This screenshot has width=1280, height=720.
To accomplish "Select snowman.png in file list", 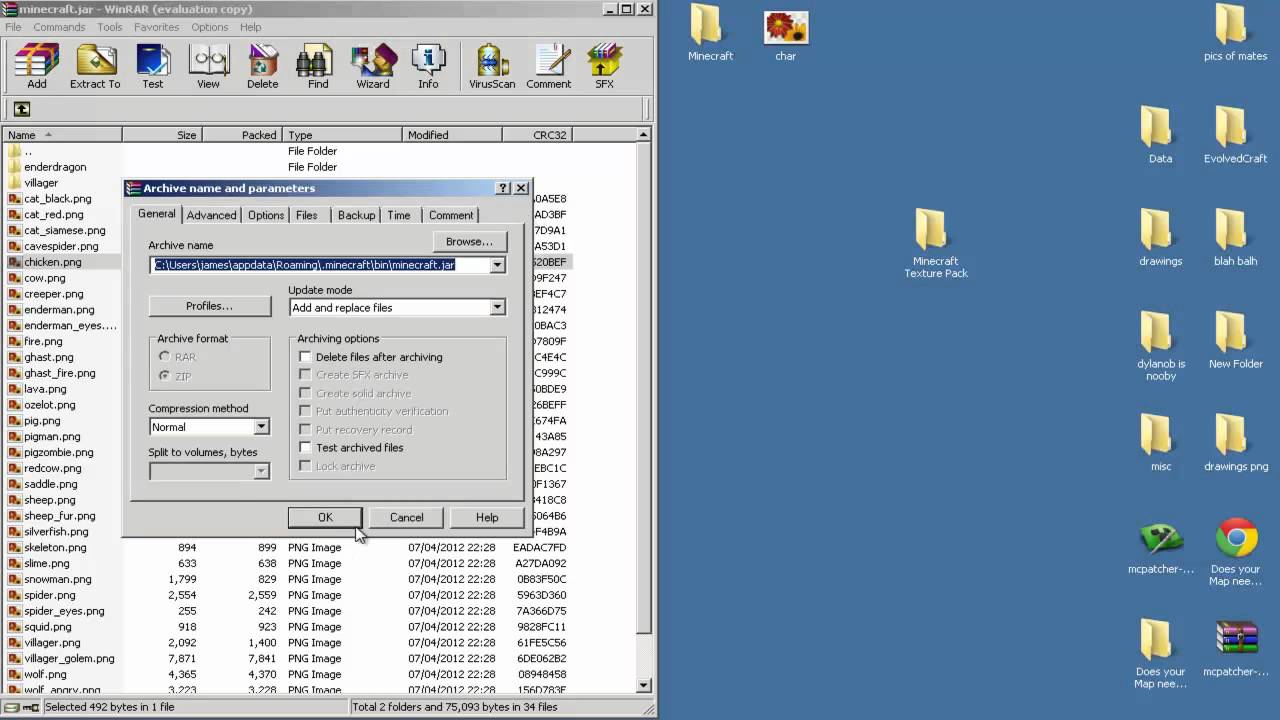I will (57, 579).
